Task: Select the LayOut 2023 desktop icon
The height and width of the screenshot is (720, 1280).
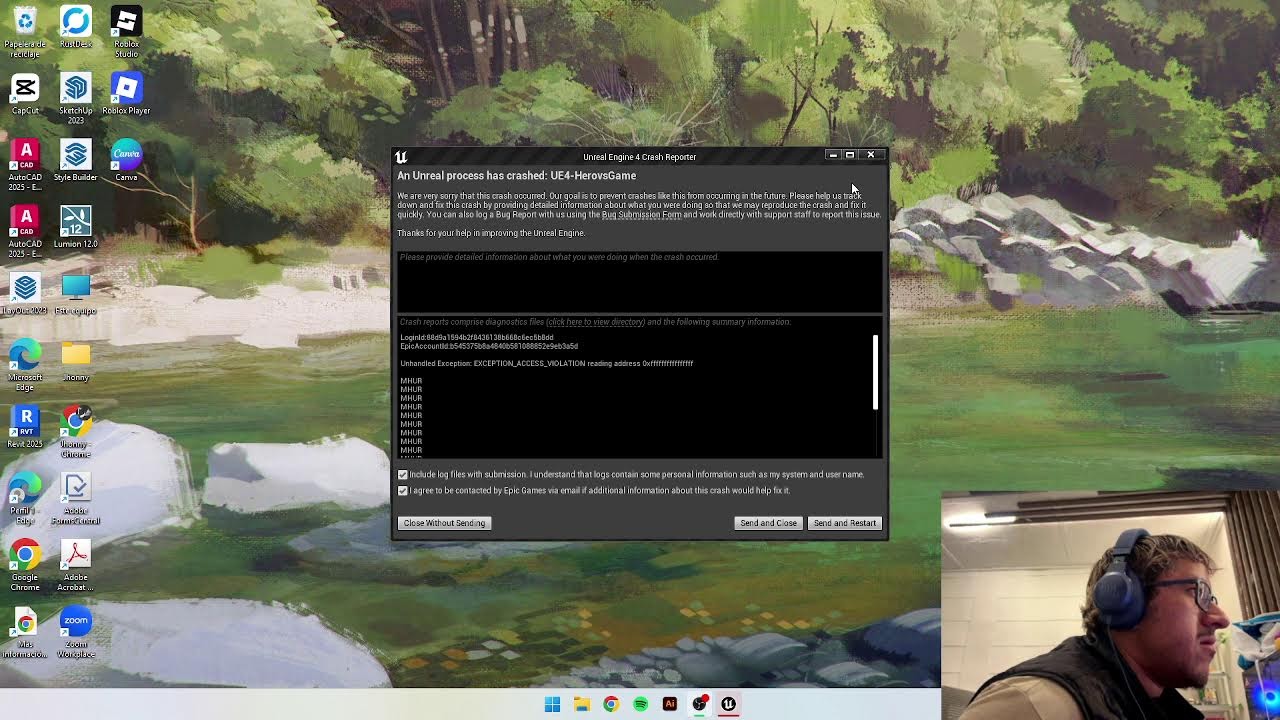Action: 25,294
